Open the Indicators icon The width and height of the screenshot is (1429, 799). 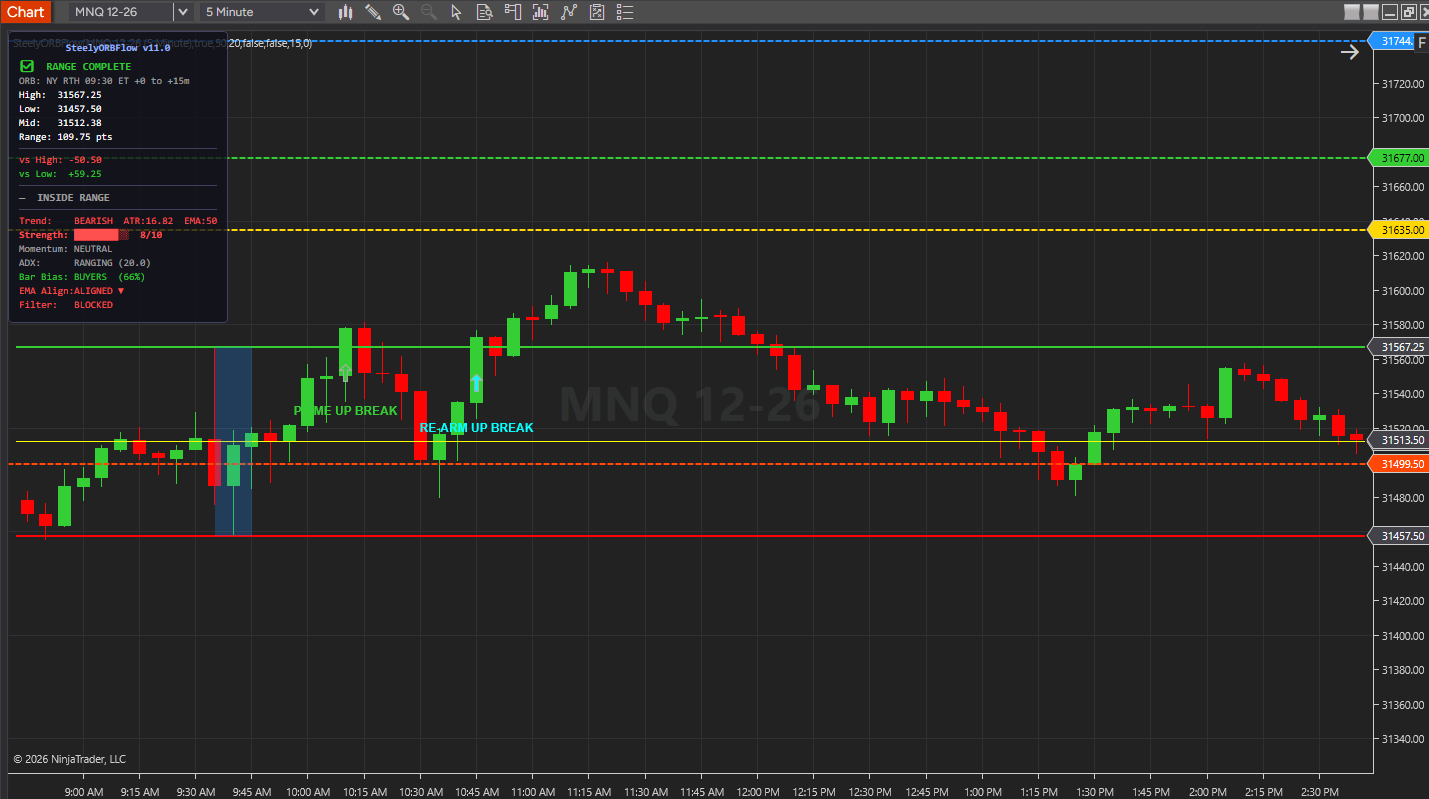(541, 12)
